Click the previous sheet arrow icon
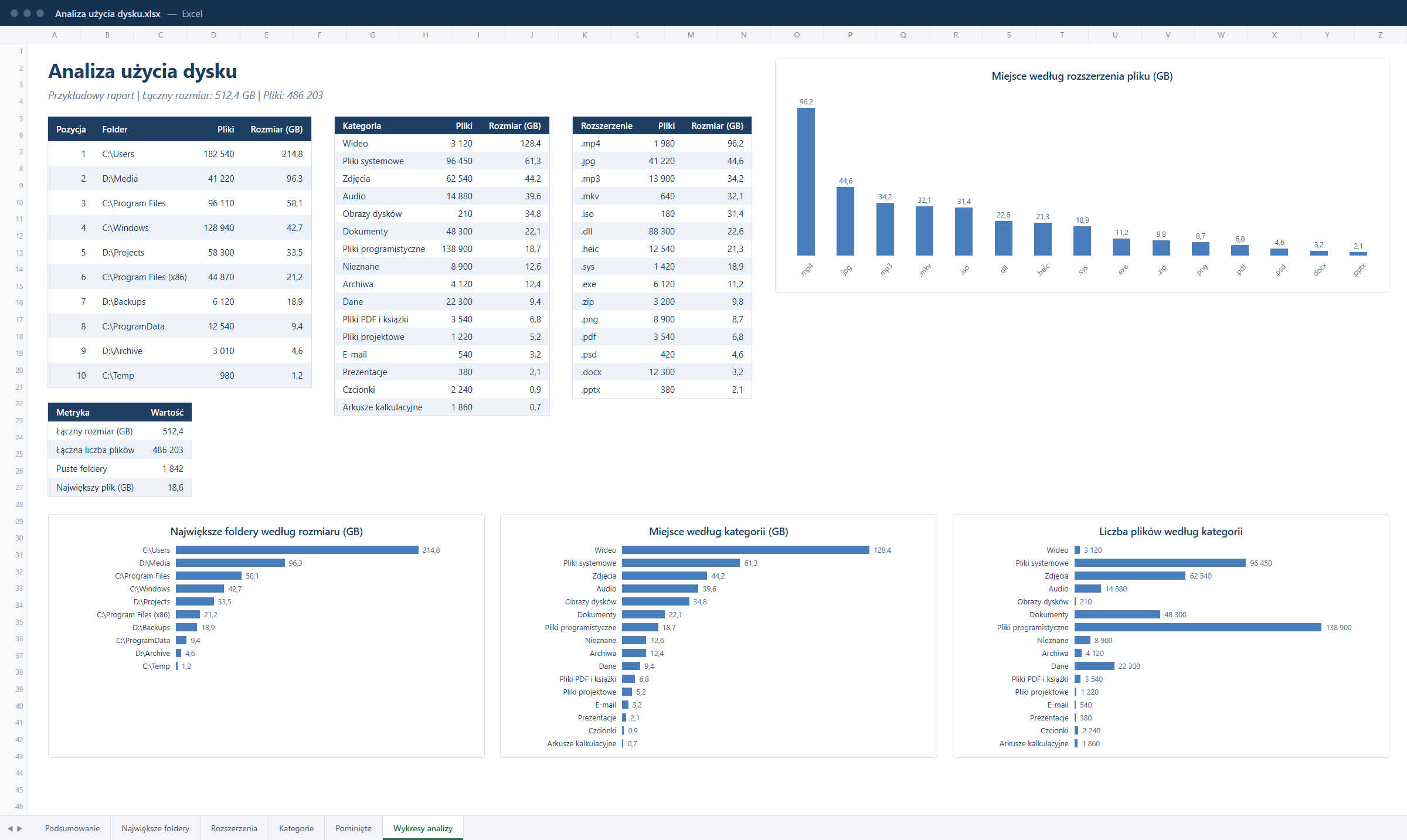This screenshot has width=1407, height=840. pos(10,828)
